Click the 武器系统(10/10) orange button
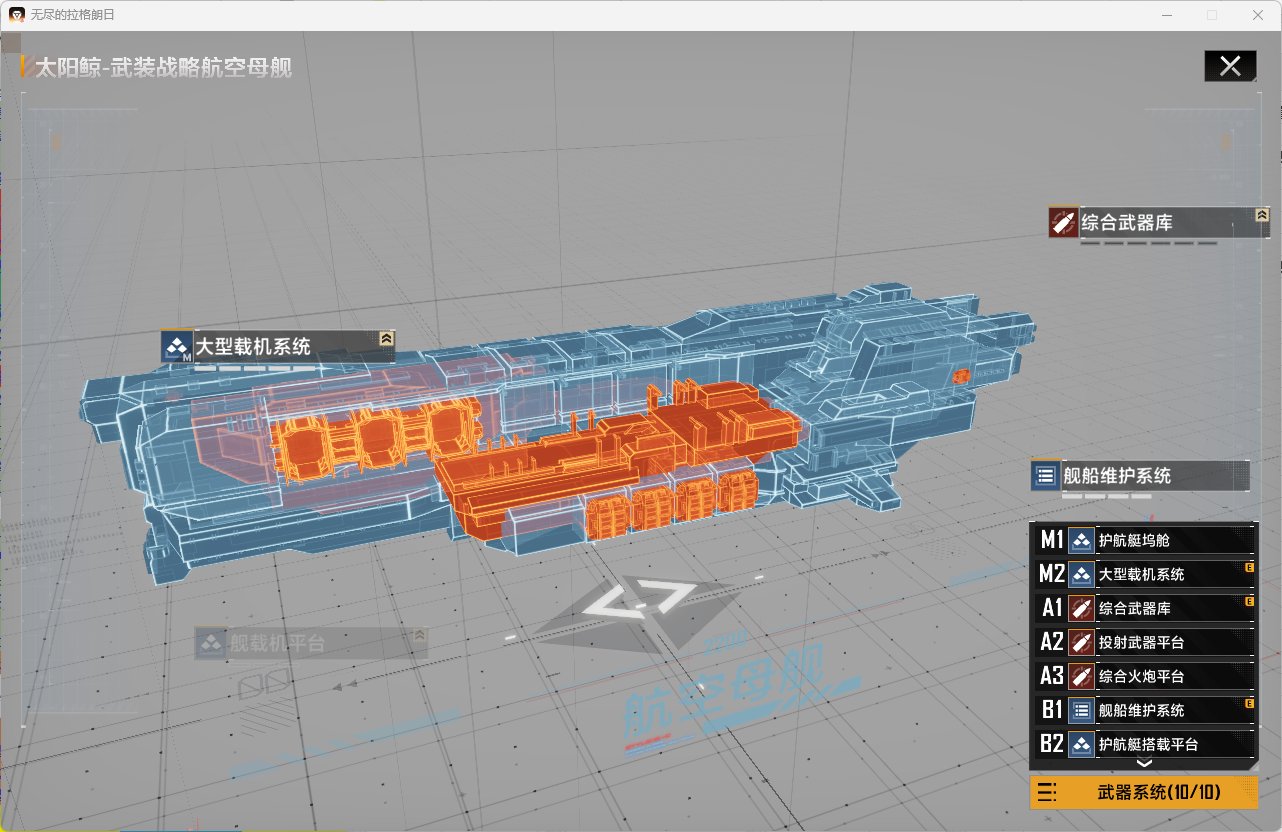The height and width of the screenshot is (832, 1282). 1143,793
